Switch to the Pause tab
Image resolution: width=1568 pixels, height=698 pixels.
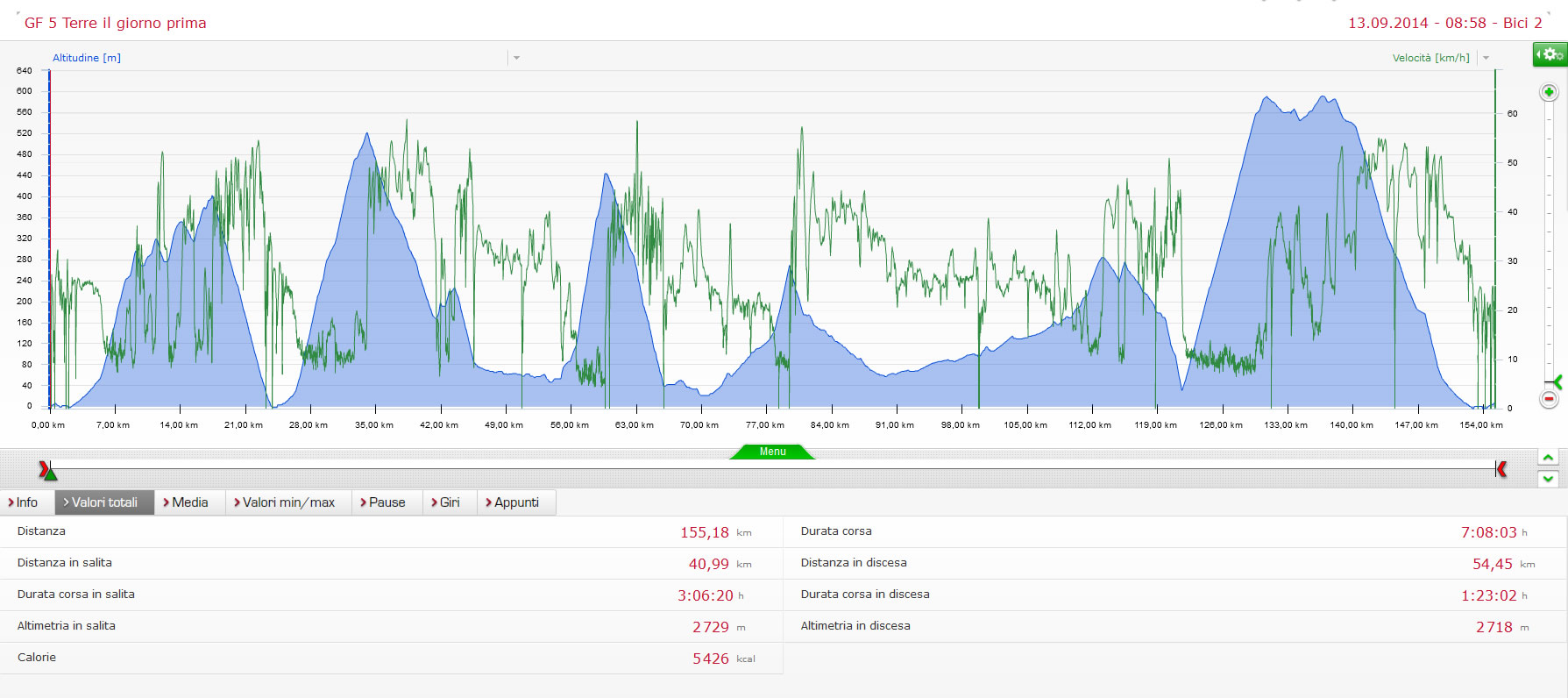pyautogui.click(x=387, y=502)
